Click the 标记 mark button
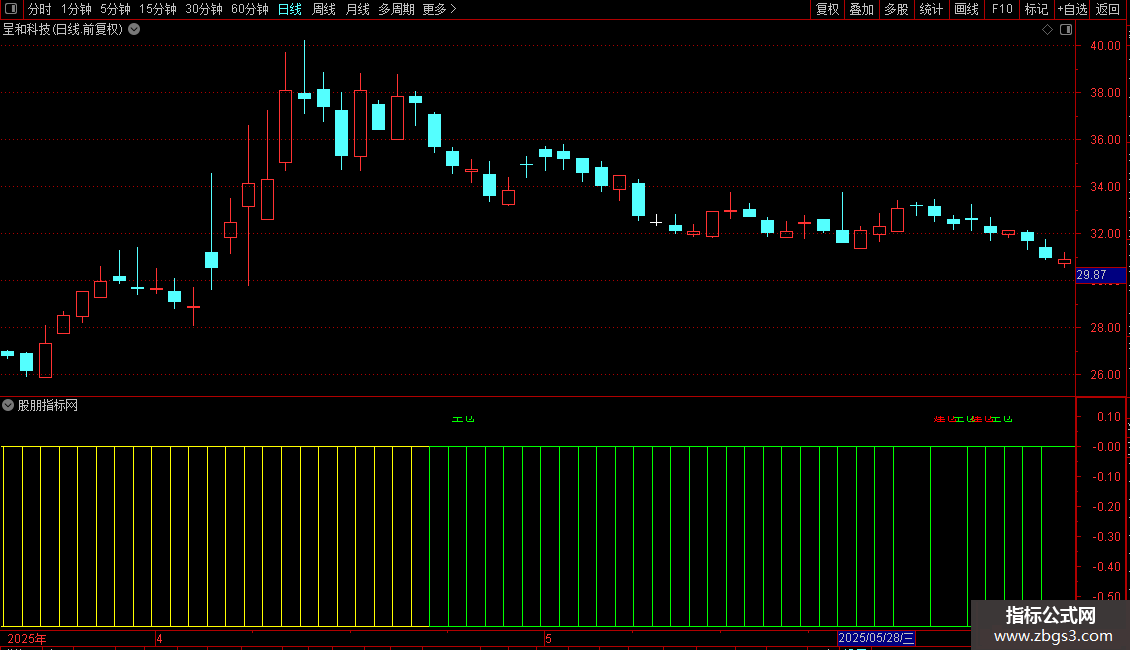 pos(1036,9)
